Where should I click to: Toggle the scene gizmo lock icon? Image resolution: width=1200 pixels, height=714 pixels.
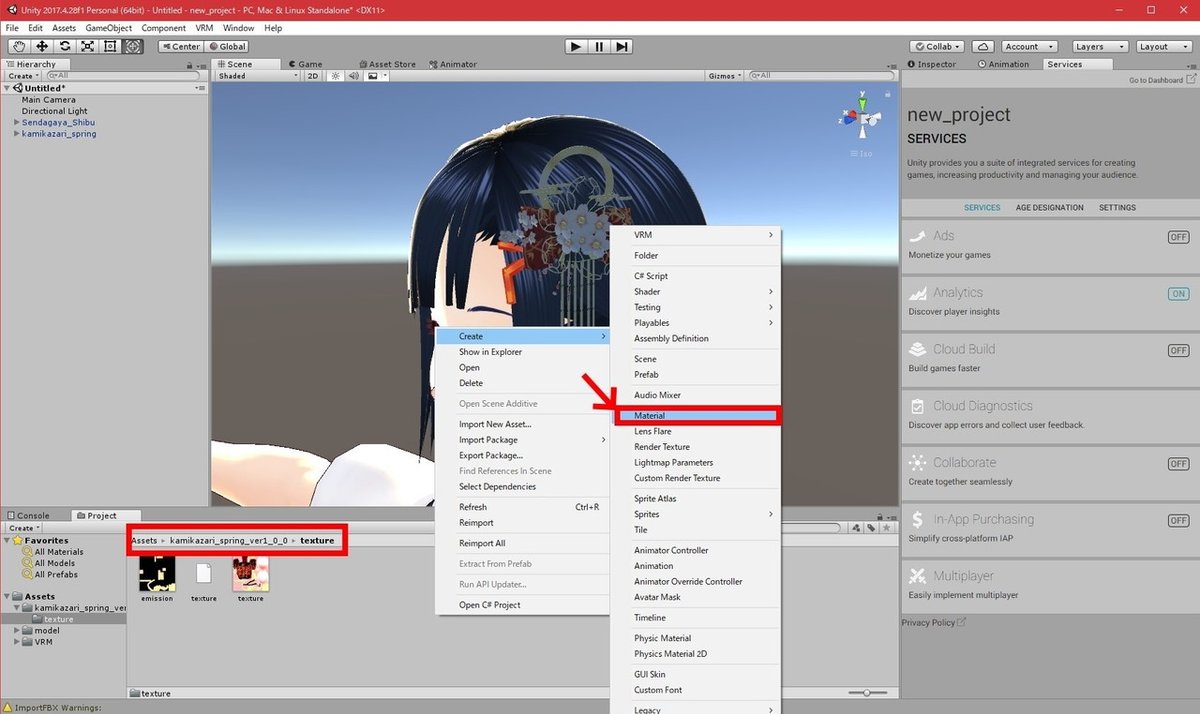pyautogui.click(x=888, y=92)
